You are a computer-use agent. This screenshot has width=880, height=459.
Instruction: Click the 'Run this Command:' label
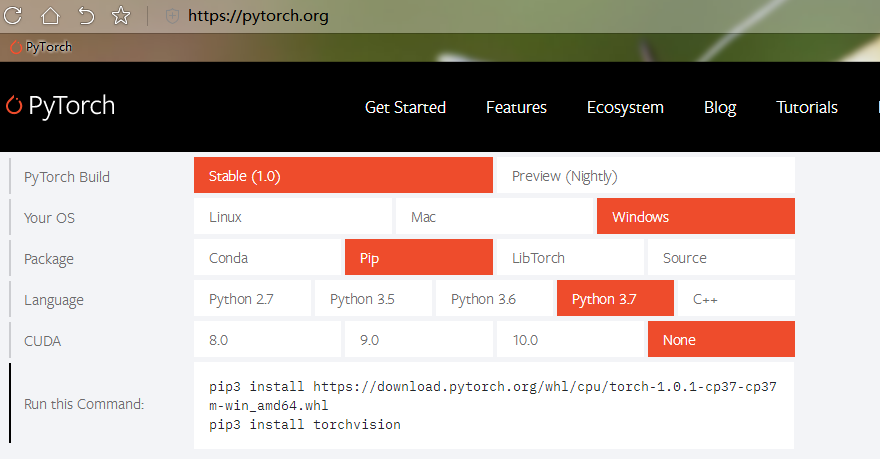(x=84, y=404)
